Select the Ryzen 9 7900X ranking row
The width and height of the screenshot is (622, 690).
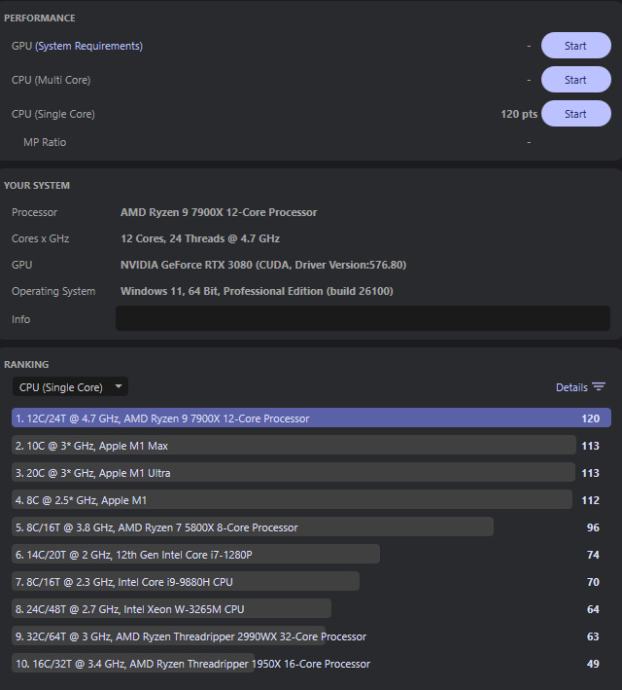(311, 418)
